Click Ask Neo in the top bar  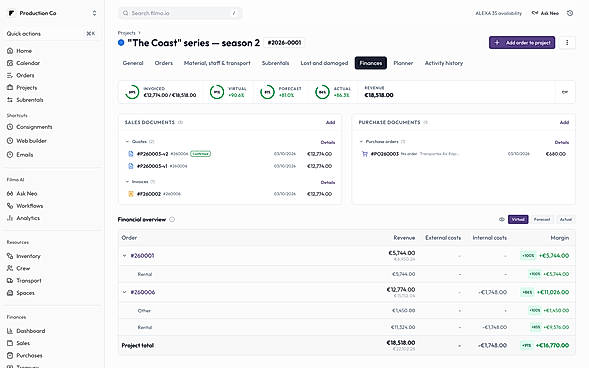point(545,13)
